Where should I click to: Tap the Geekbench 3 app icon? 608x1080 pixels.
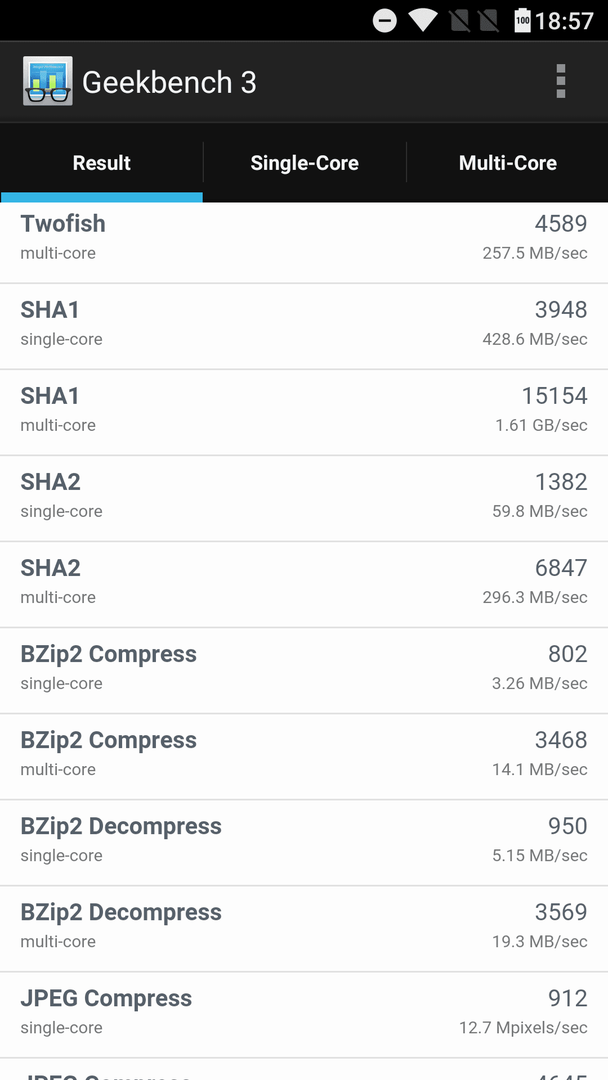[48, 81]
